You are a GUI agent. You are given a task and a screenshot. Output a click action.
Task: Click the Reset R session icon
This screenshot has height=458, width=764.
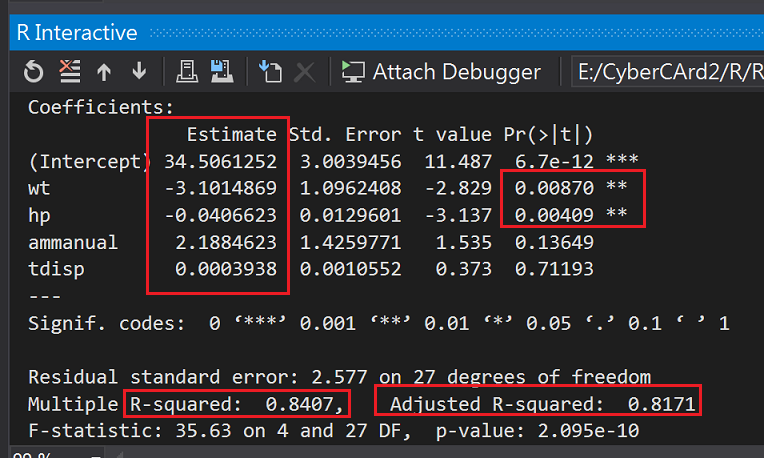click(x=34, y=72)
